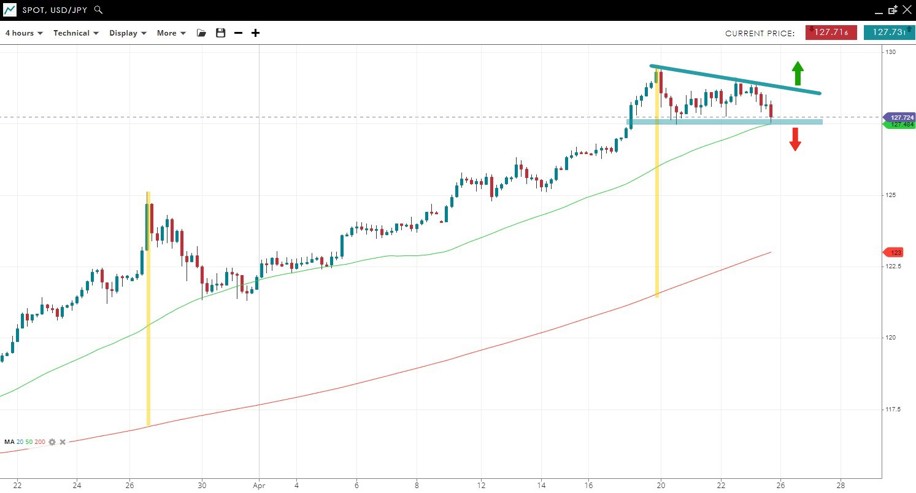Click the chart logo icon in title bar
The height and width of the screenshot is (493, 916).
point(9,10)
